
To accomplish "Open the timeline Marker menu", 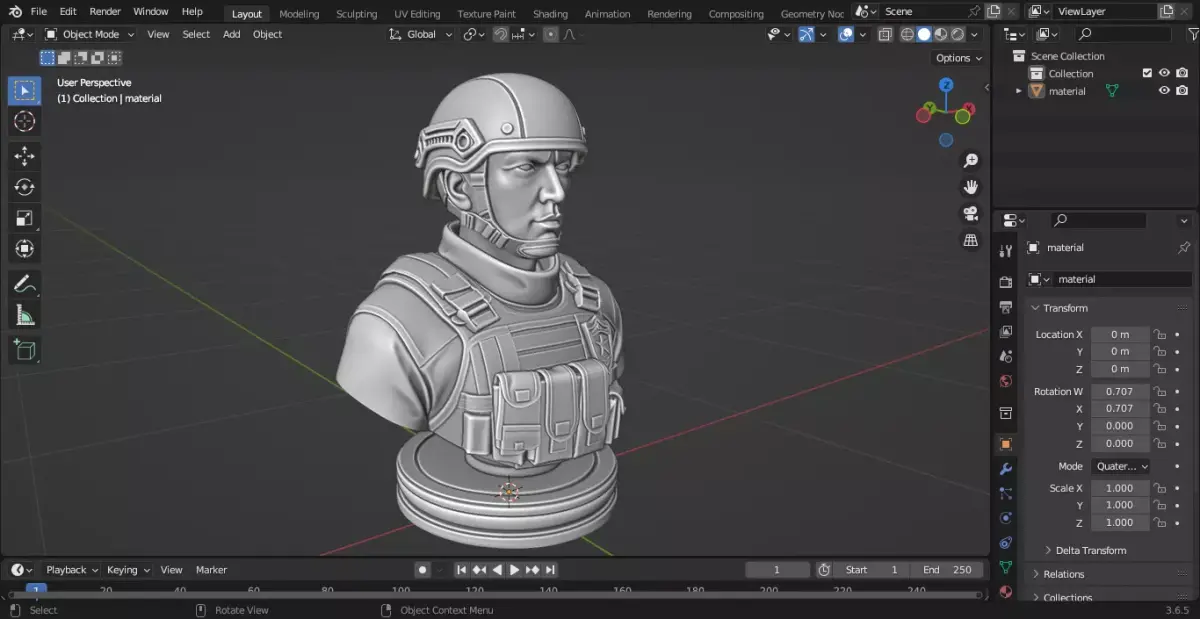I will (211, 570).
